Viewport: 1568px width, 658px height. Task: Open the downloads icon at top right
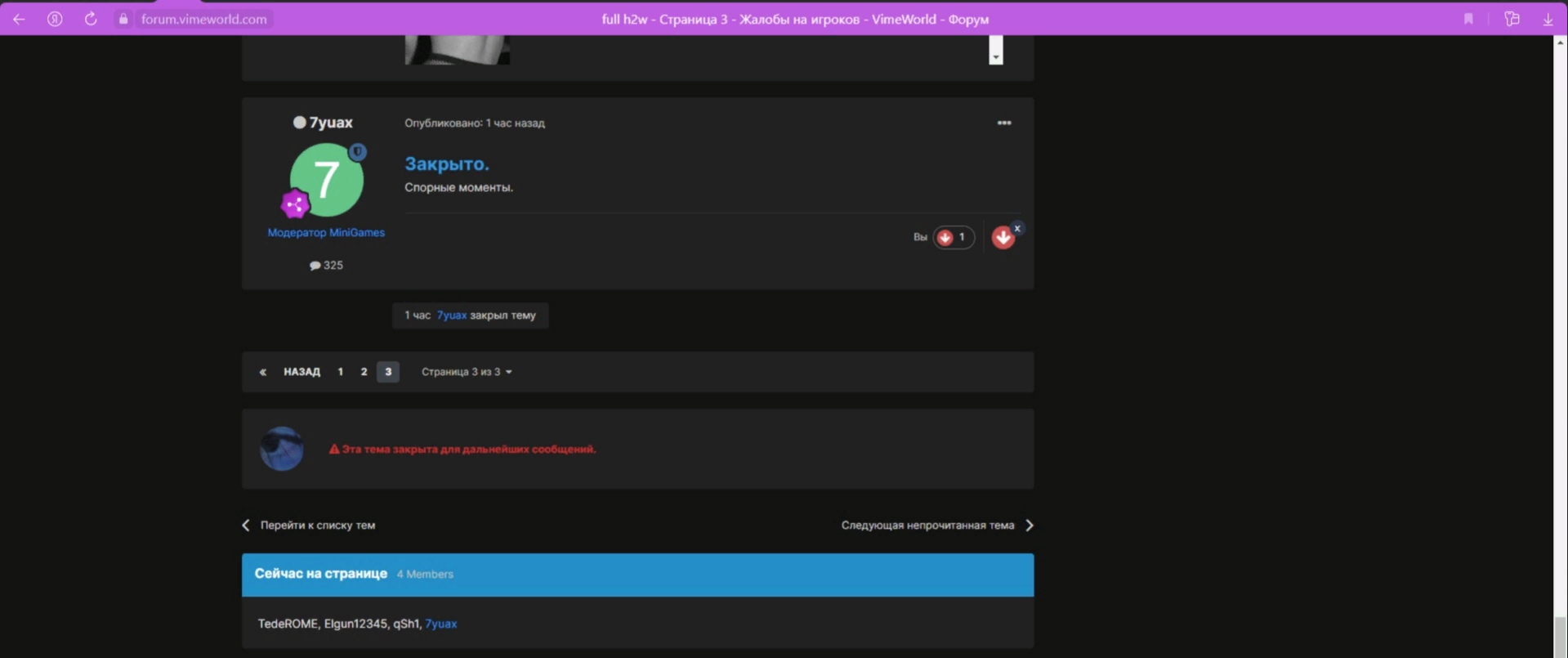(x=1548, y=19)
